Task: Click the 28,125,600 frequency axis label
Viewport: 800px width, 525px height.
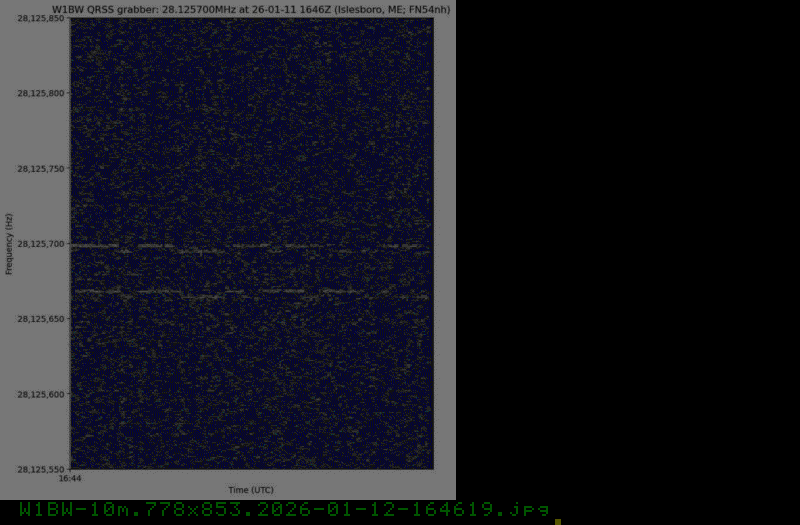Action: pyautogui.click(x=41, y=394)
